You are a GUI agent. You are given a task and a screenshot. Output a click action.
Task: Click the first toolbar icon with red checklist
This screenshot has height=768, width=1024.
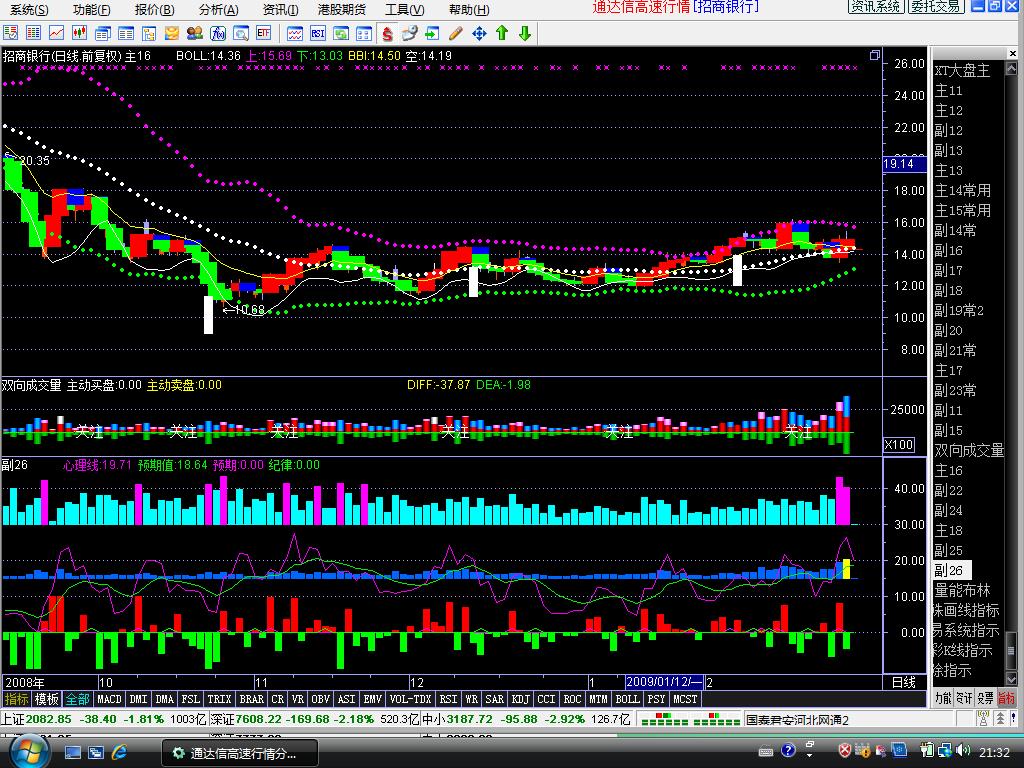tap(10, 33)
